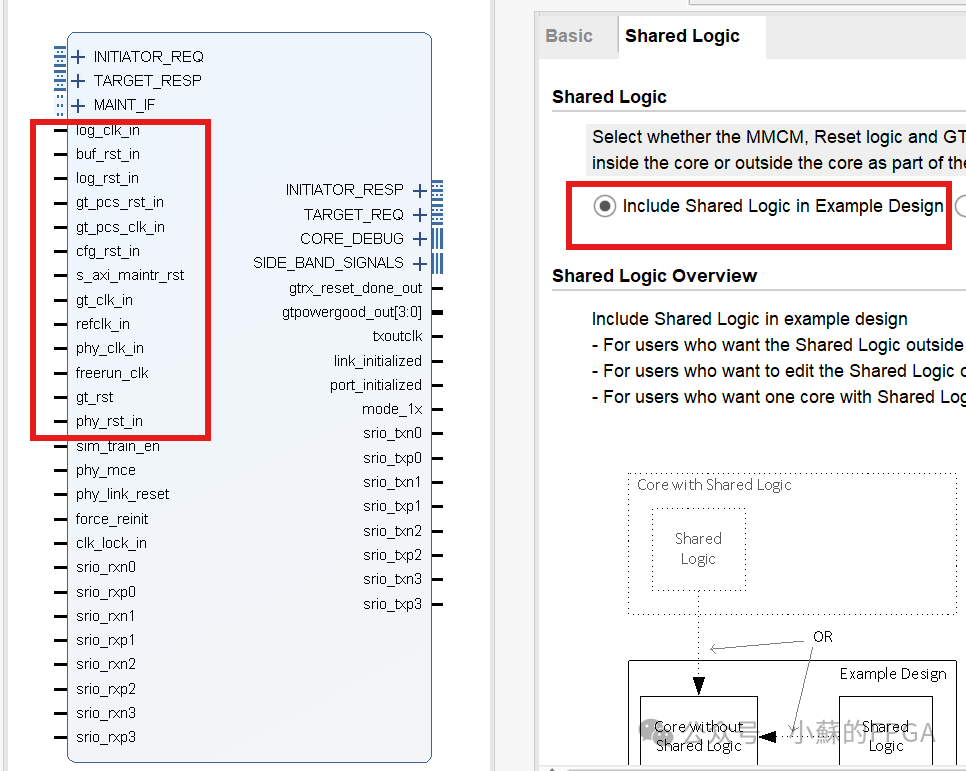The width and height of the screenshot is (966, 771).
Task: Expand the SIDE_BAND_SIGNALS interface
Action: [x=420, y=263]
